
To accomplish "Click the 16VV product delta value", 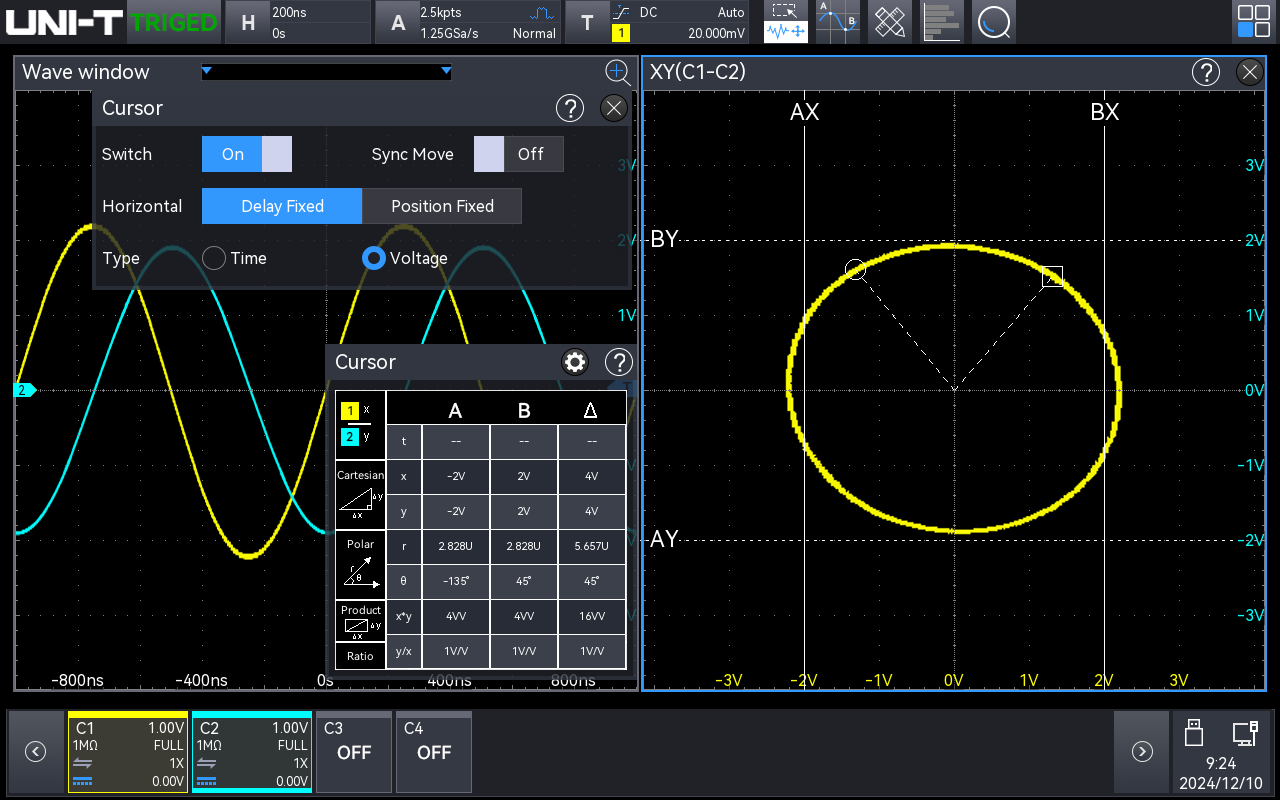I will coord(592,616).
